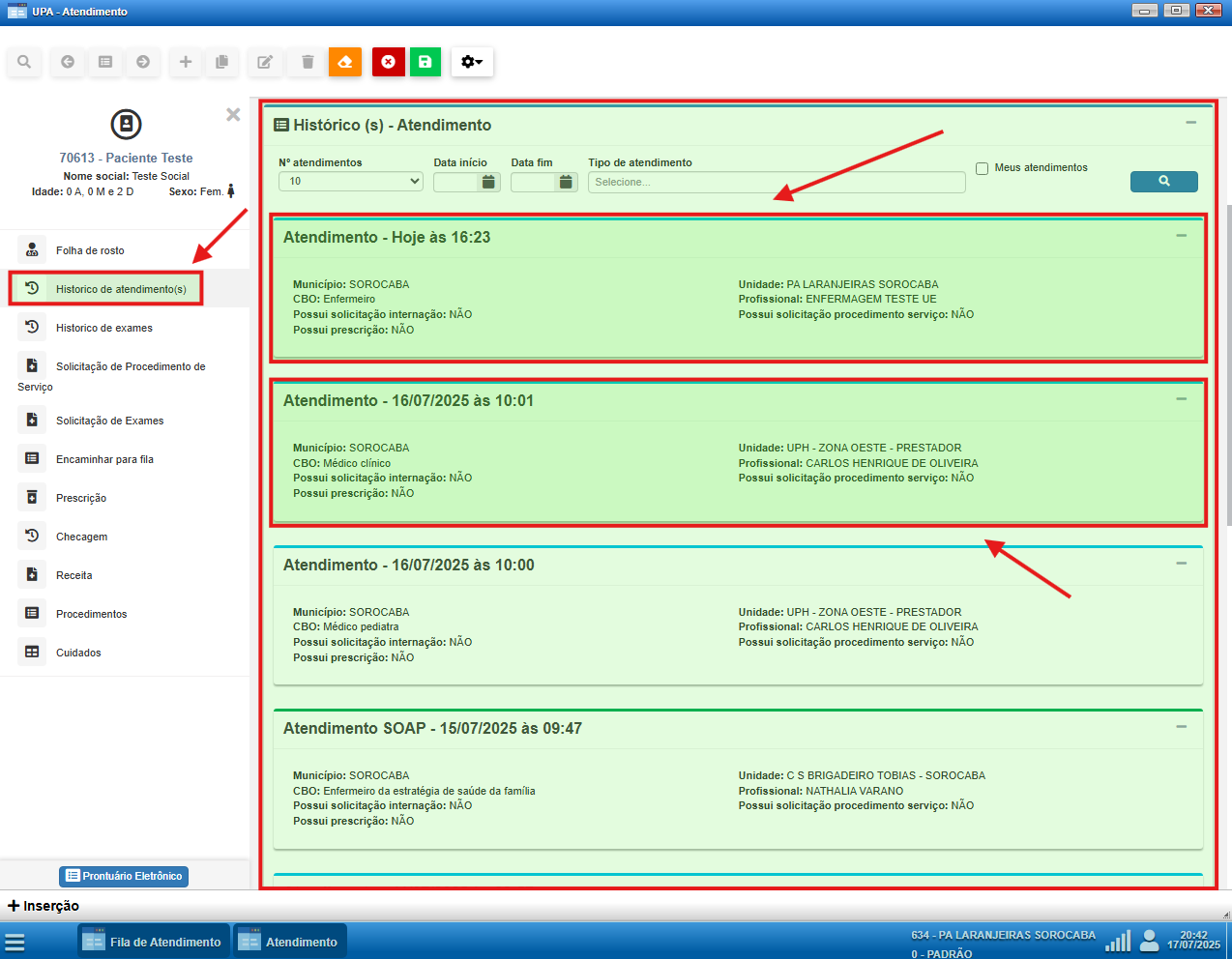Collapse the Atendimento Hoje às 16:23 card

pyautogui.click(x=1181, y=236)
